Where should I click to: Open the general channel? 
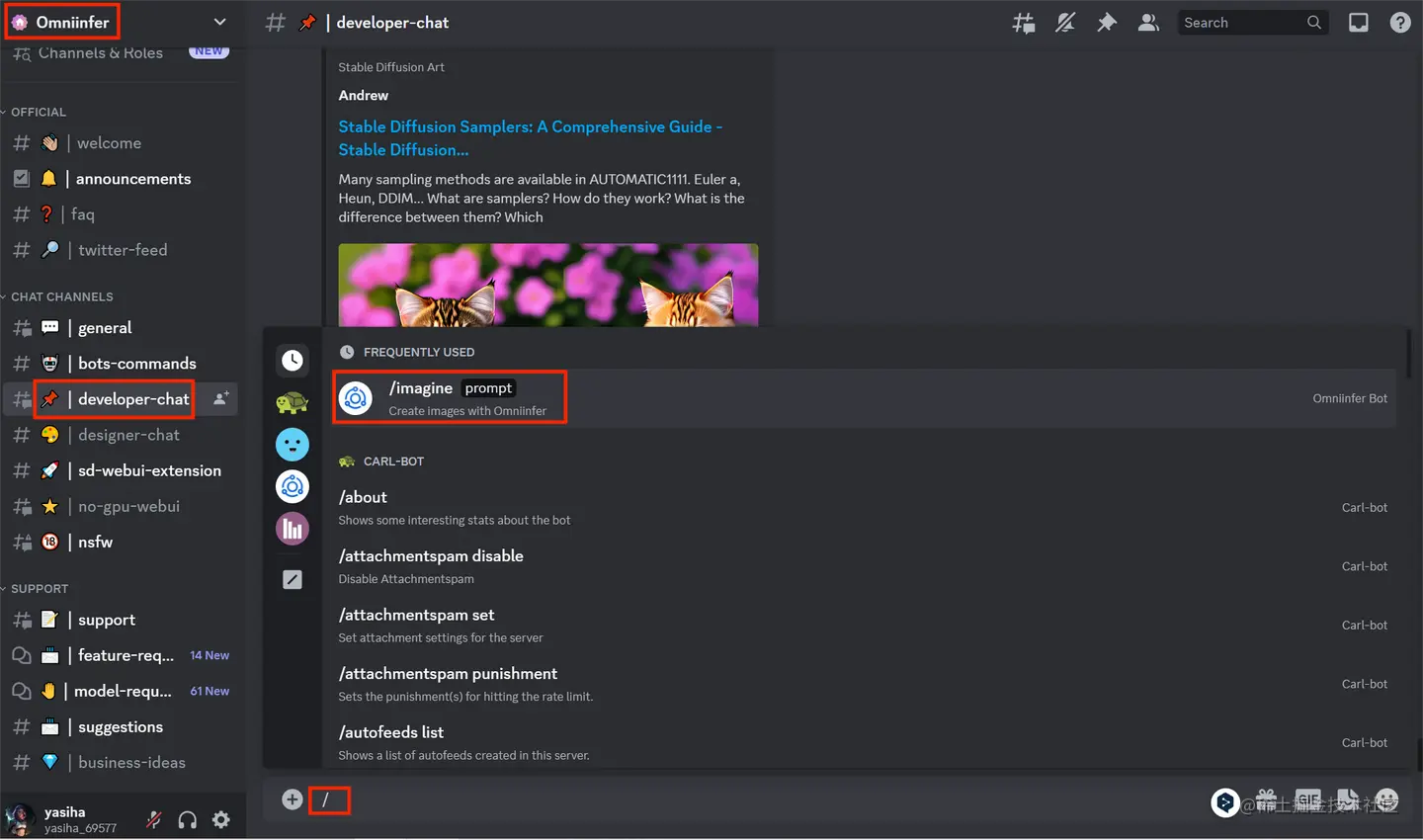(x=121, y=328)
